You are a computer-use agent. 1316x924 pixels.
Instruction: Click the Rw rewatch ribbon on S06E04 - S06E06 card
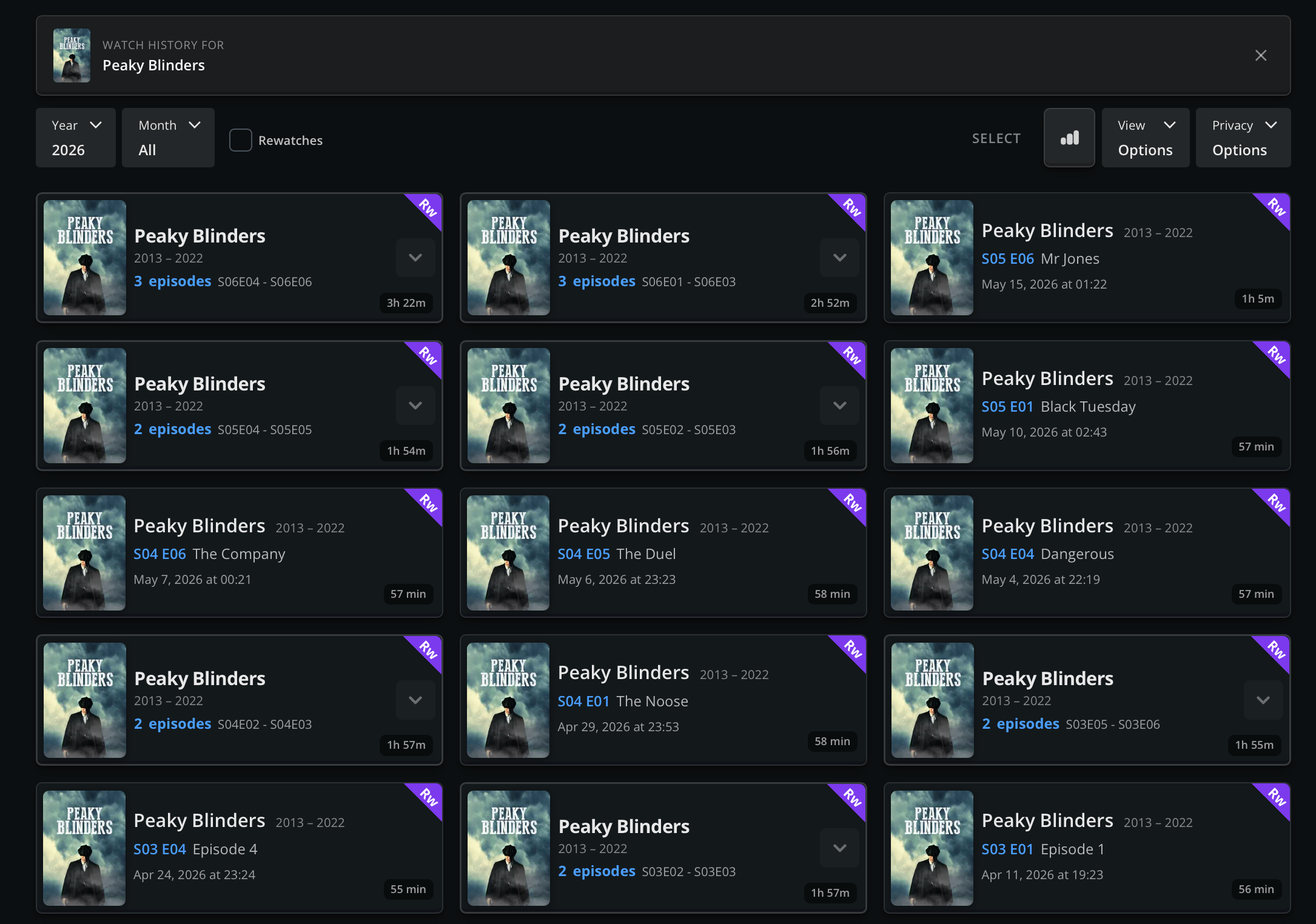[428, 208]
